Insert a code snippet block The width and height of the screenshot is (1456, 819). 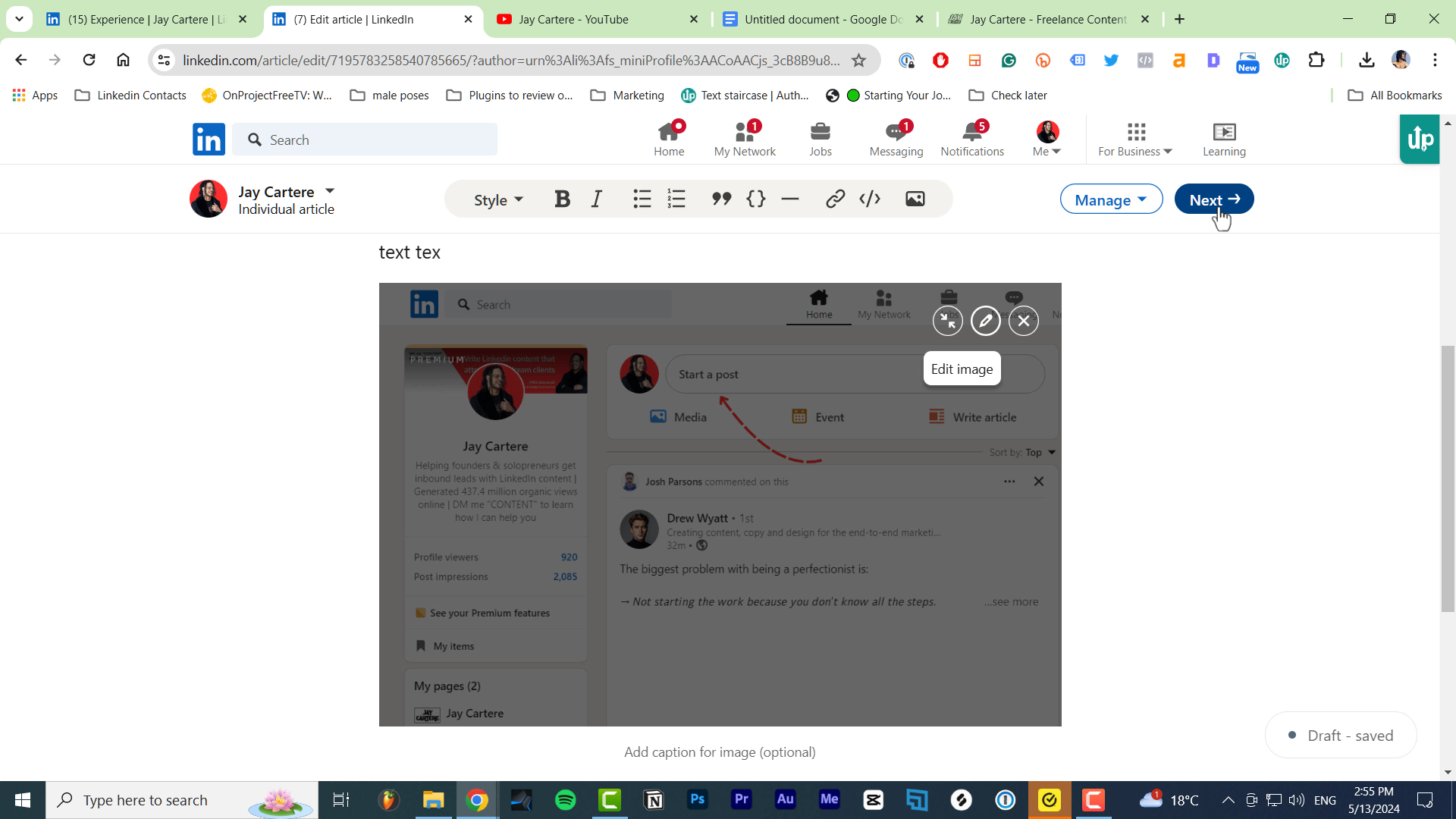(x=756, y=199)
